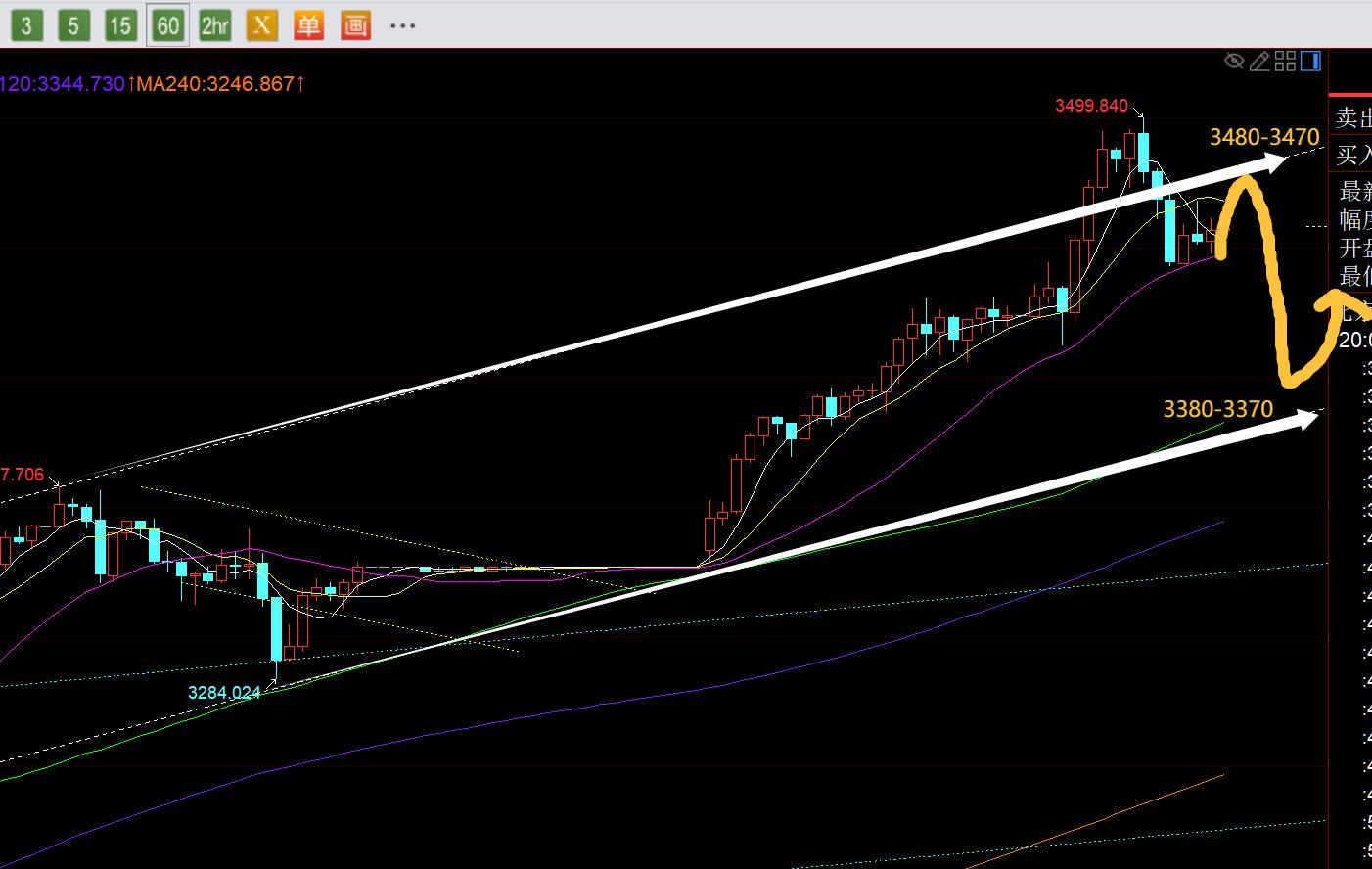Click the 3480-3470 resistance annotation text

click(x=1264, y=137)
